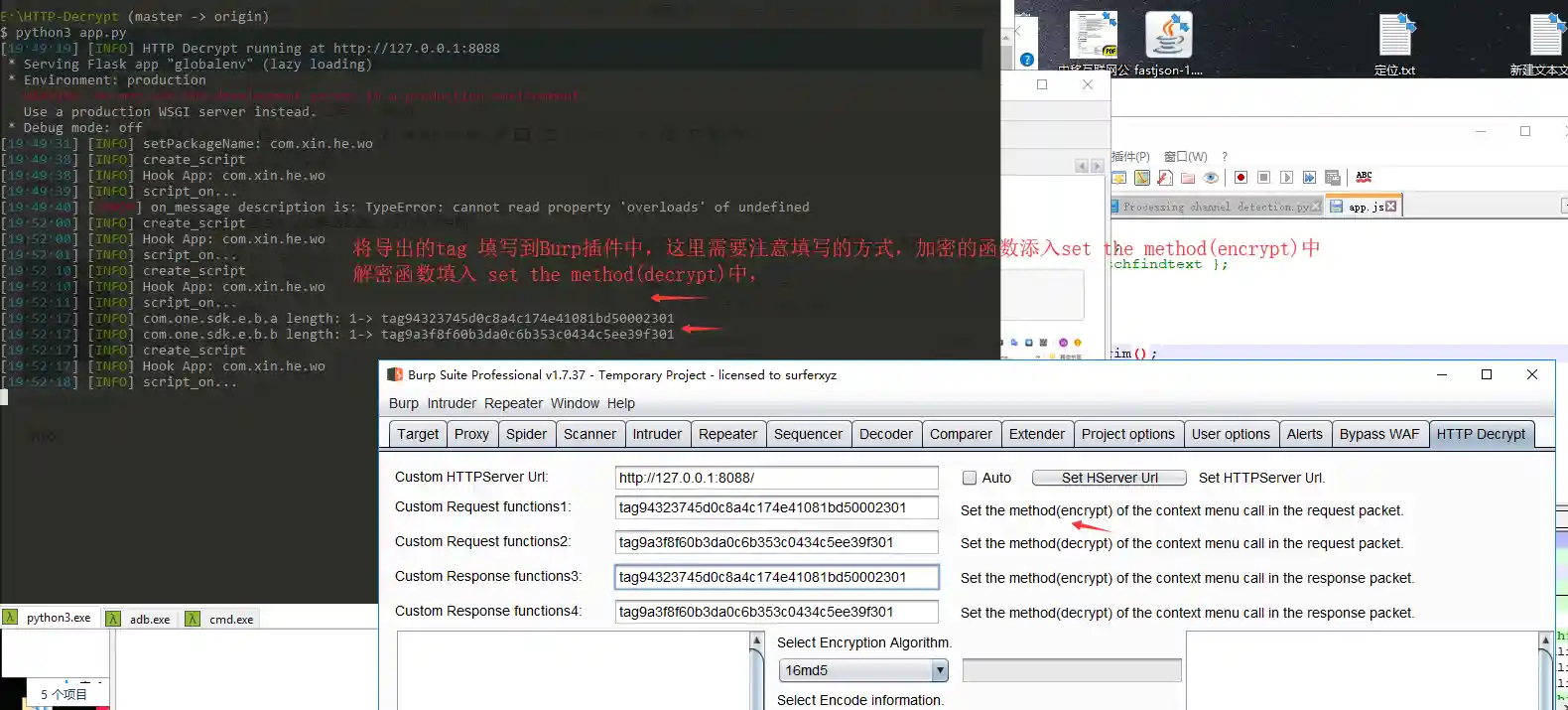This screenshot has height=710, width=1568.
Task: Open the Window menu
Action: click(x=575, y=403)
